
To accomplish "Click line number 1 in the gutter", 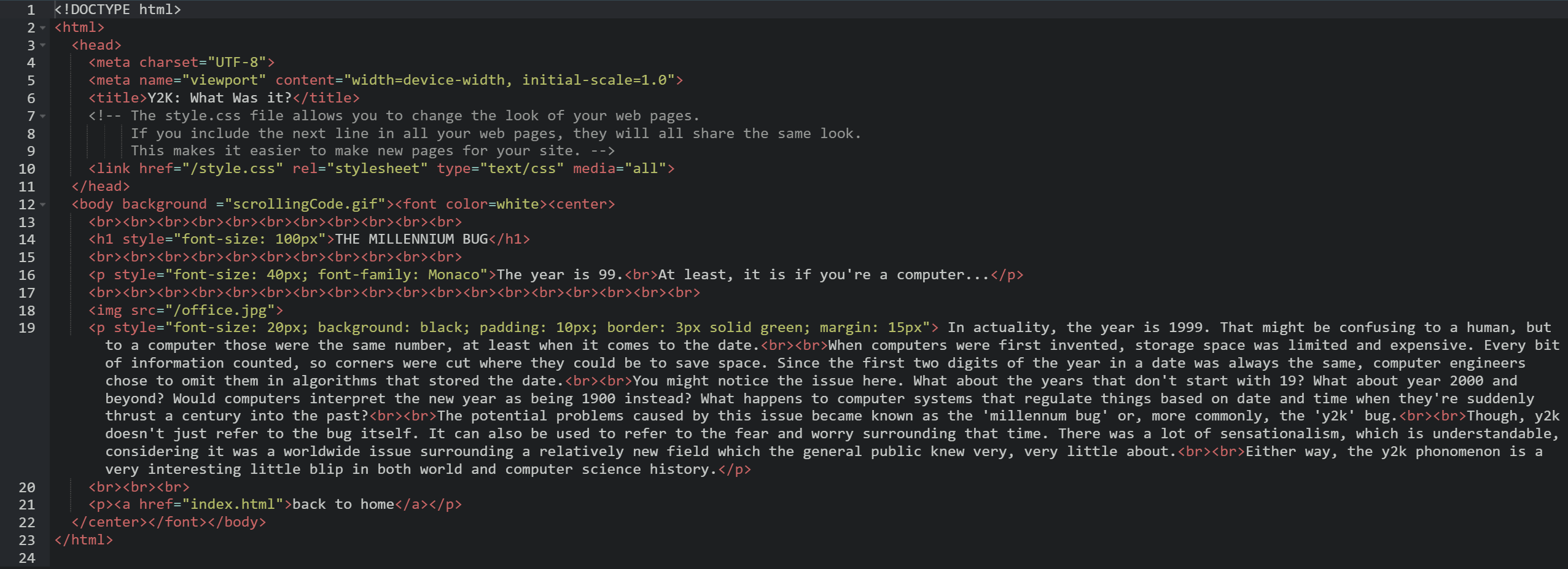I will click(x=31, y=10).
